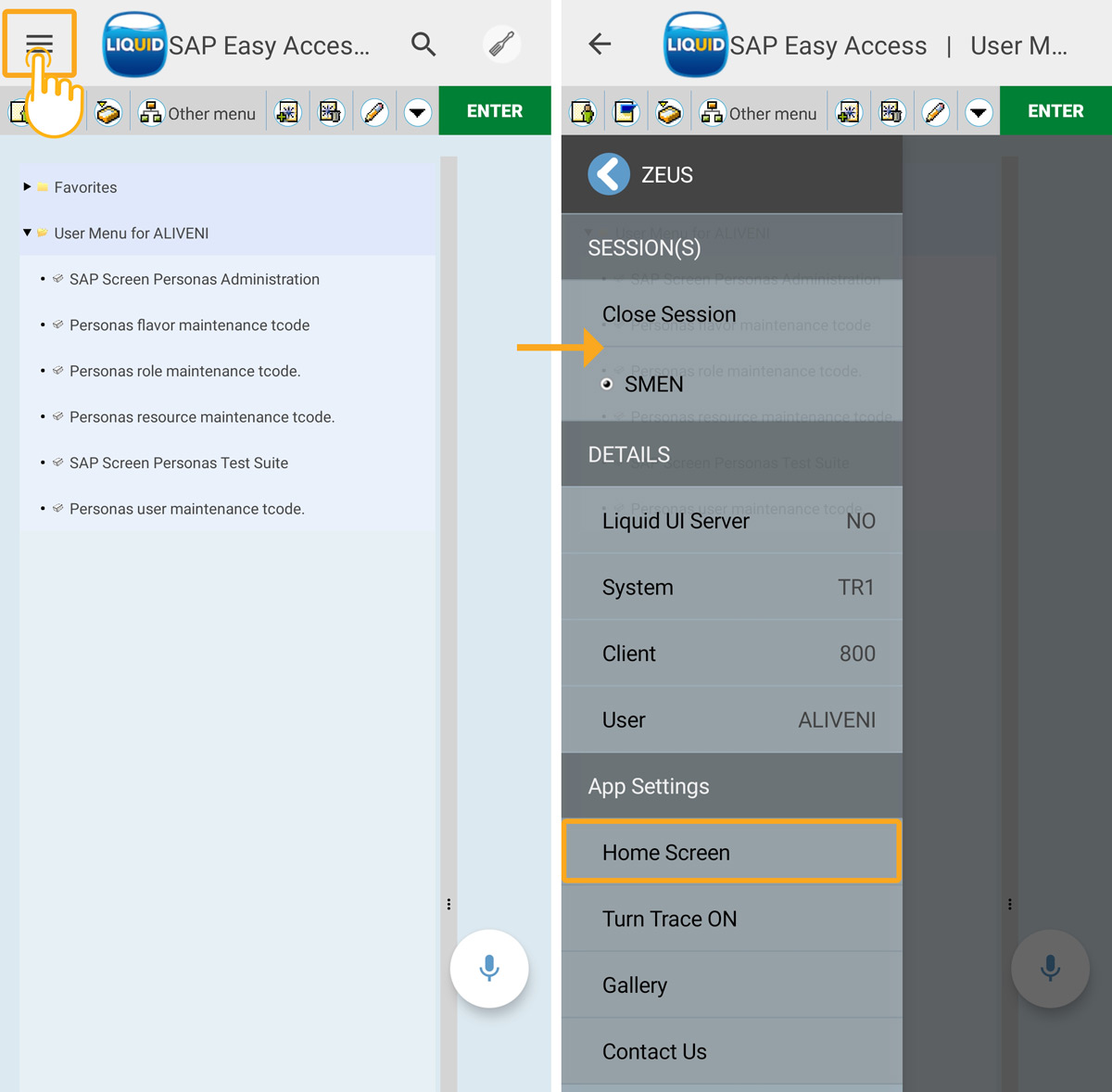This screenshot has width=1112, height=1092.
Task: Expand the Favorites folder
Action: coord(28,187)
